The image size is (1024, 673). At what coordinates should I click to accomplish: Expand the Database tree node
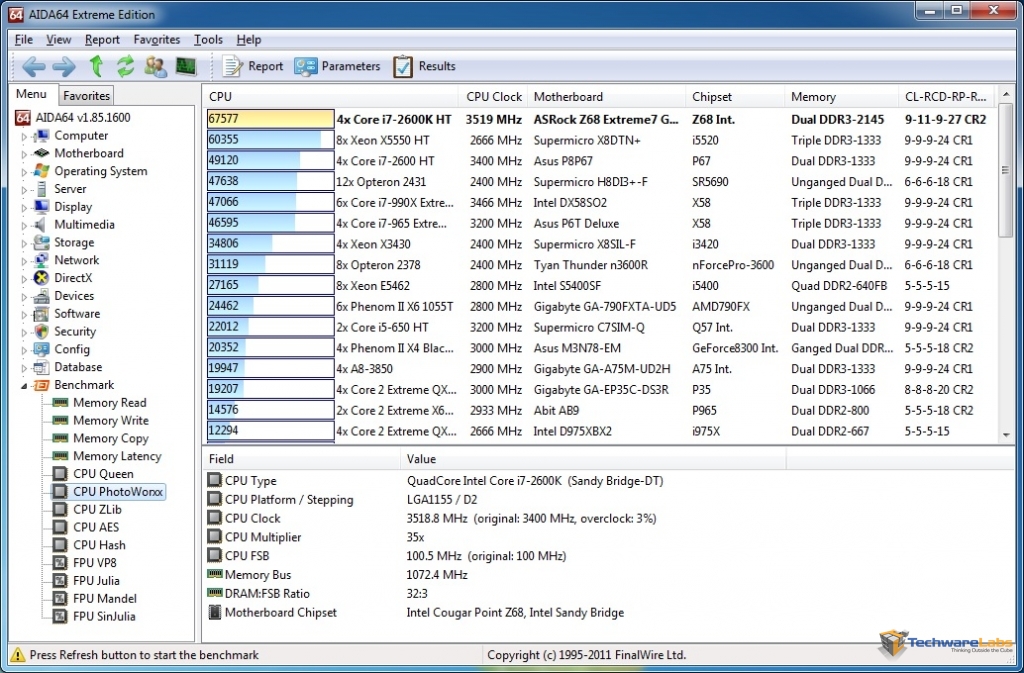tap(25, 368)
